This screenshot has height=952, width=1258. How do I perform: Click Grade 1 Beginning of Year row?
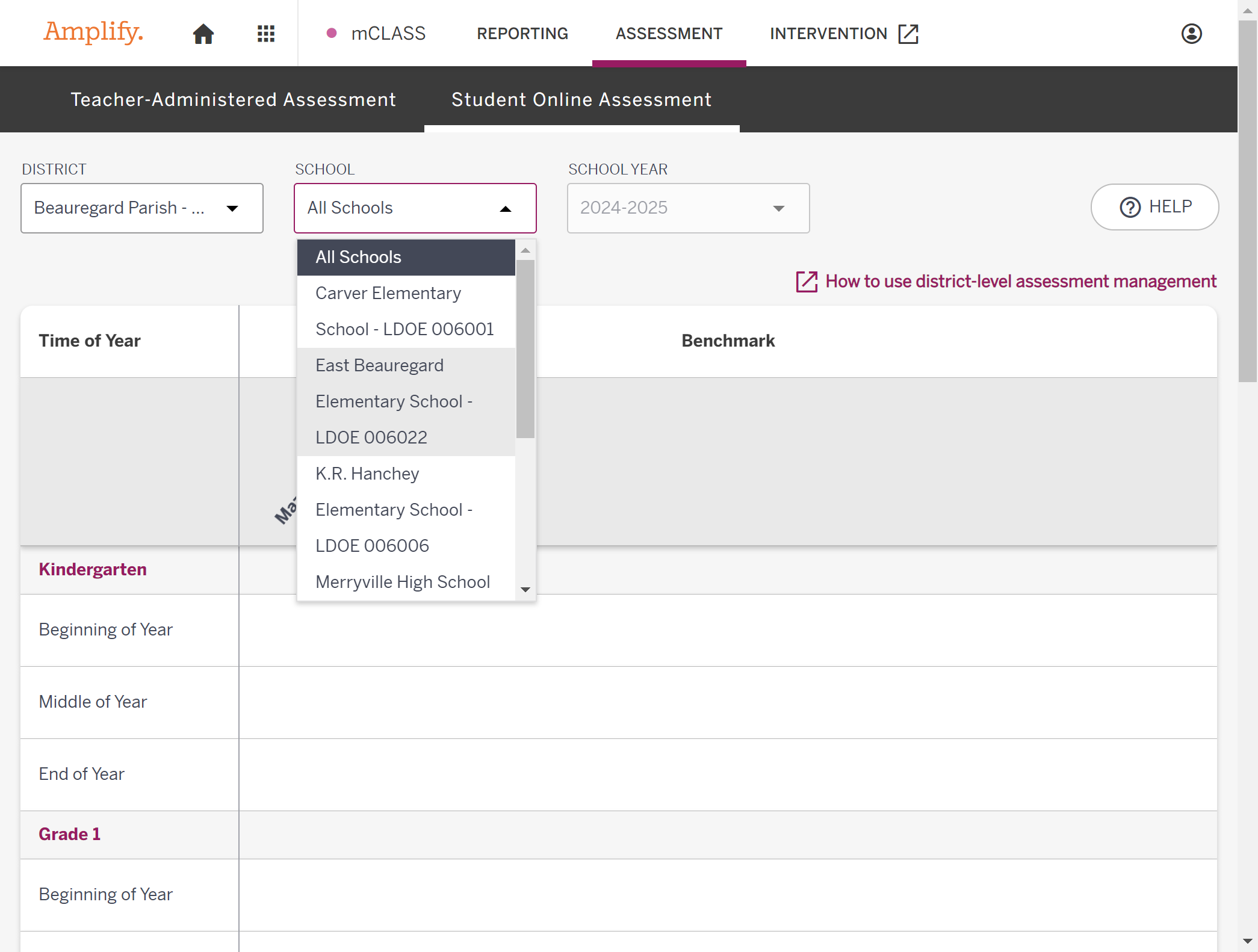[x=619, y=895]
